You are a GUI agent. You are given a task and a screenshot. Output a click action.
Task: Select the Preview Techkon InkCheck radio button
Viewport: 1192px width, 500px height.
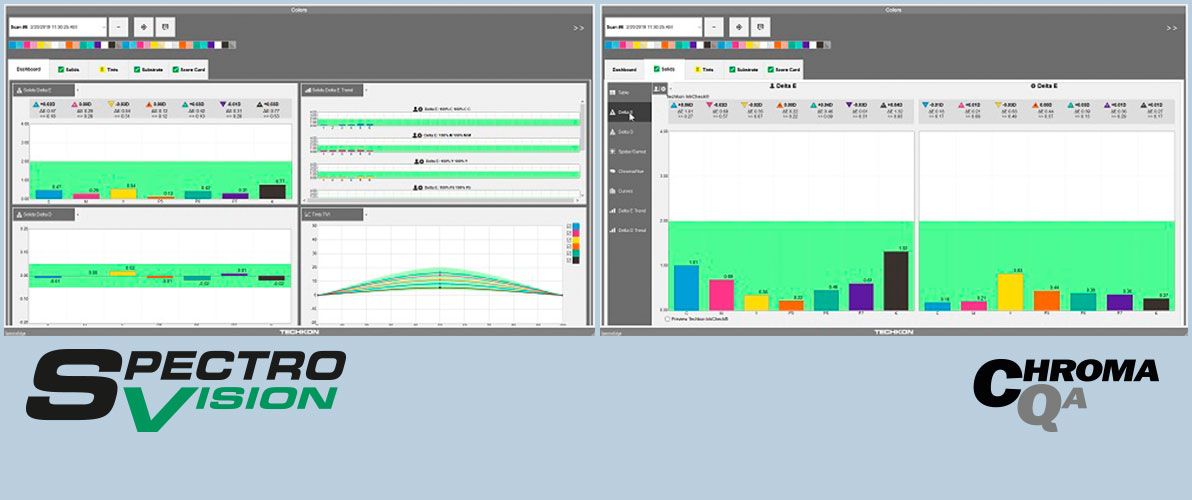coord(667,319)
